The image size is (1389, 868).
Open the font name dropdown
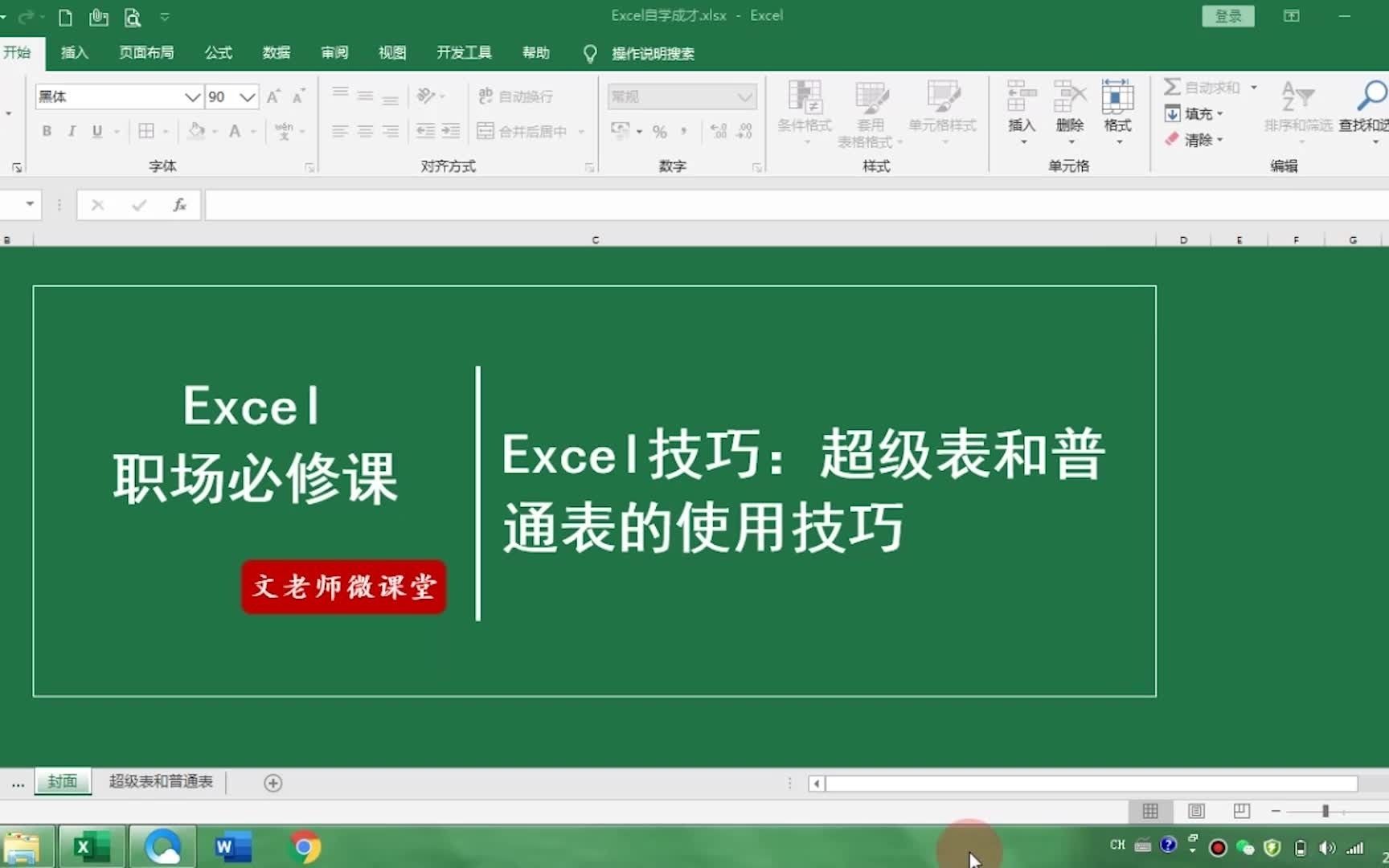193,96
